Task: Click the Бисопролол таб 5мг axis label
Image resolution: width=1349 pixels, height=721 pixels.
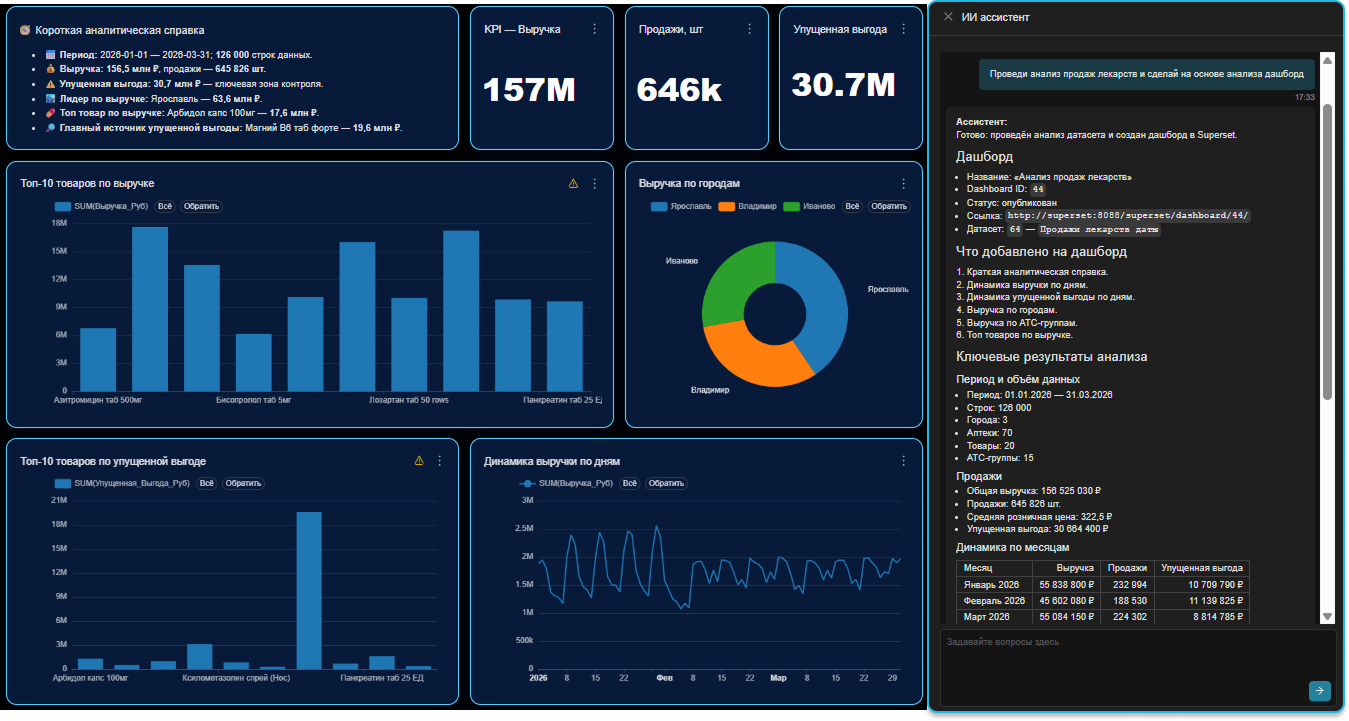Action: coord(254,400)
